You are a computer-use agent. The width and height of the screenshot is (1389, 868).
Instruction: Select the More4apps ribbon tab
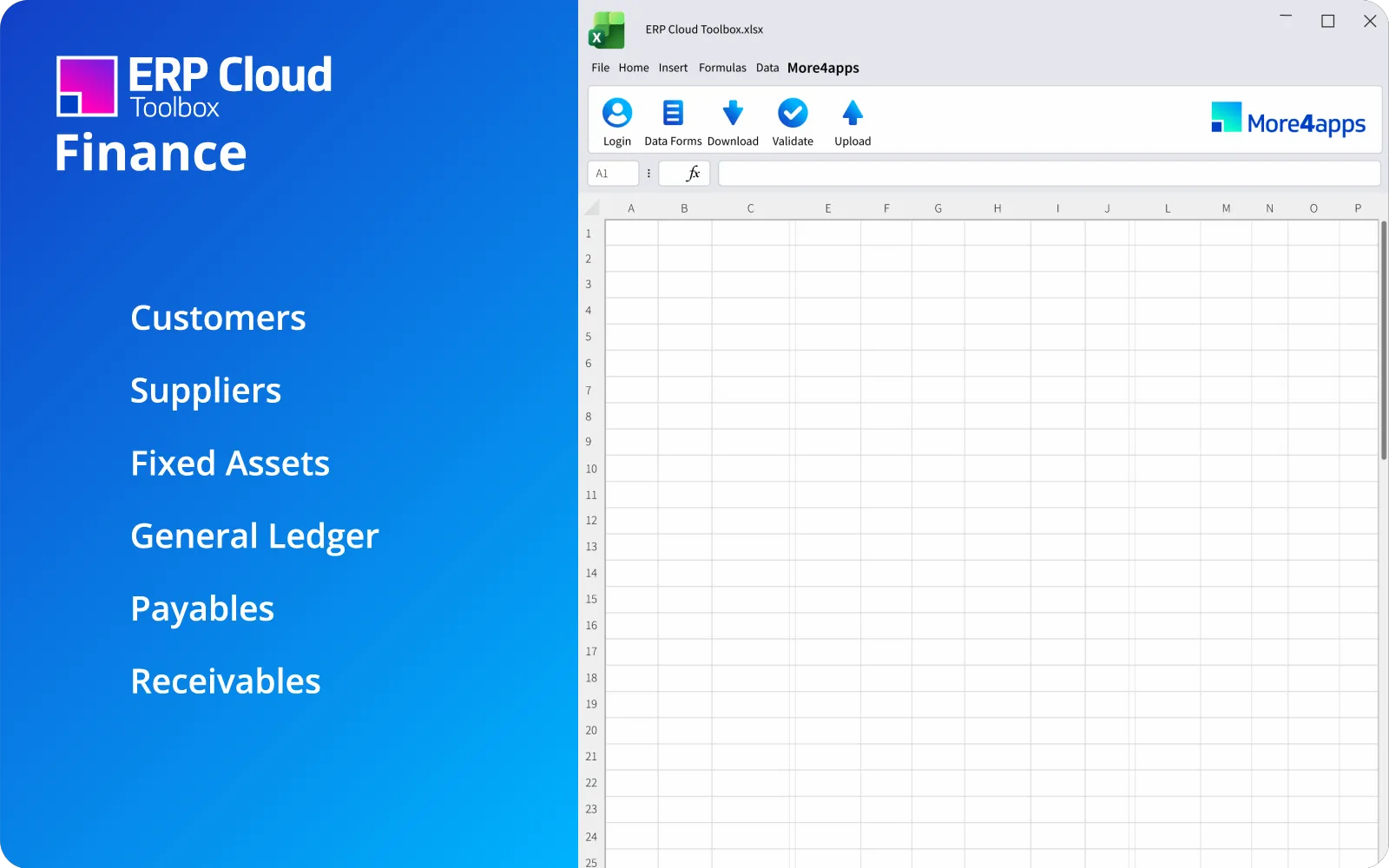coord(823,68)
